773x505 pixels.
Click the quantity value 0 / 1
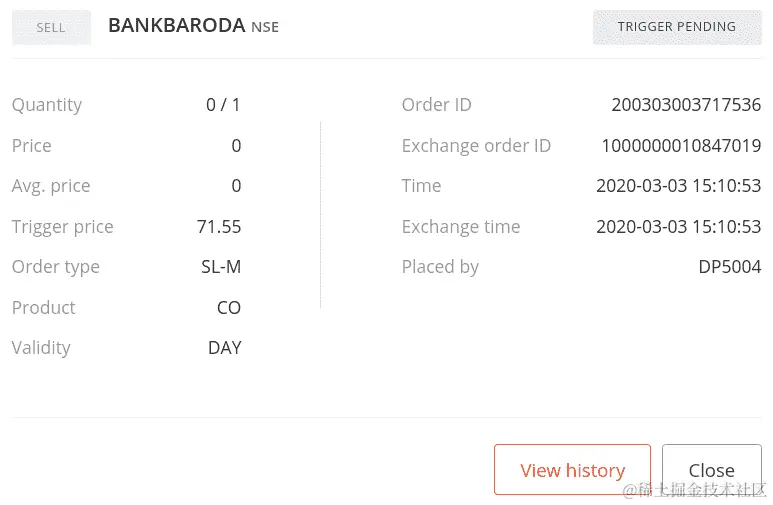(x=223, y=105)
